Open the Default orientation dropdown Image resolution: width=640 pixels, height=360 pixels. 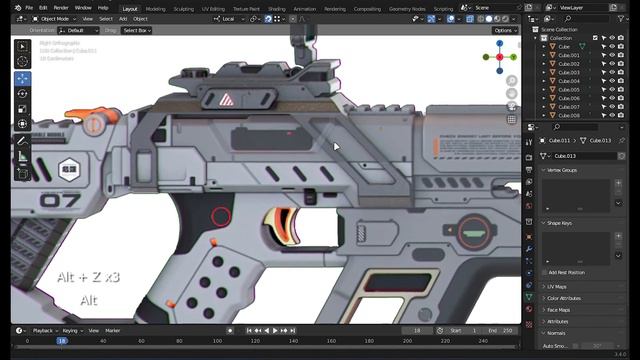click(78, 30)
